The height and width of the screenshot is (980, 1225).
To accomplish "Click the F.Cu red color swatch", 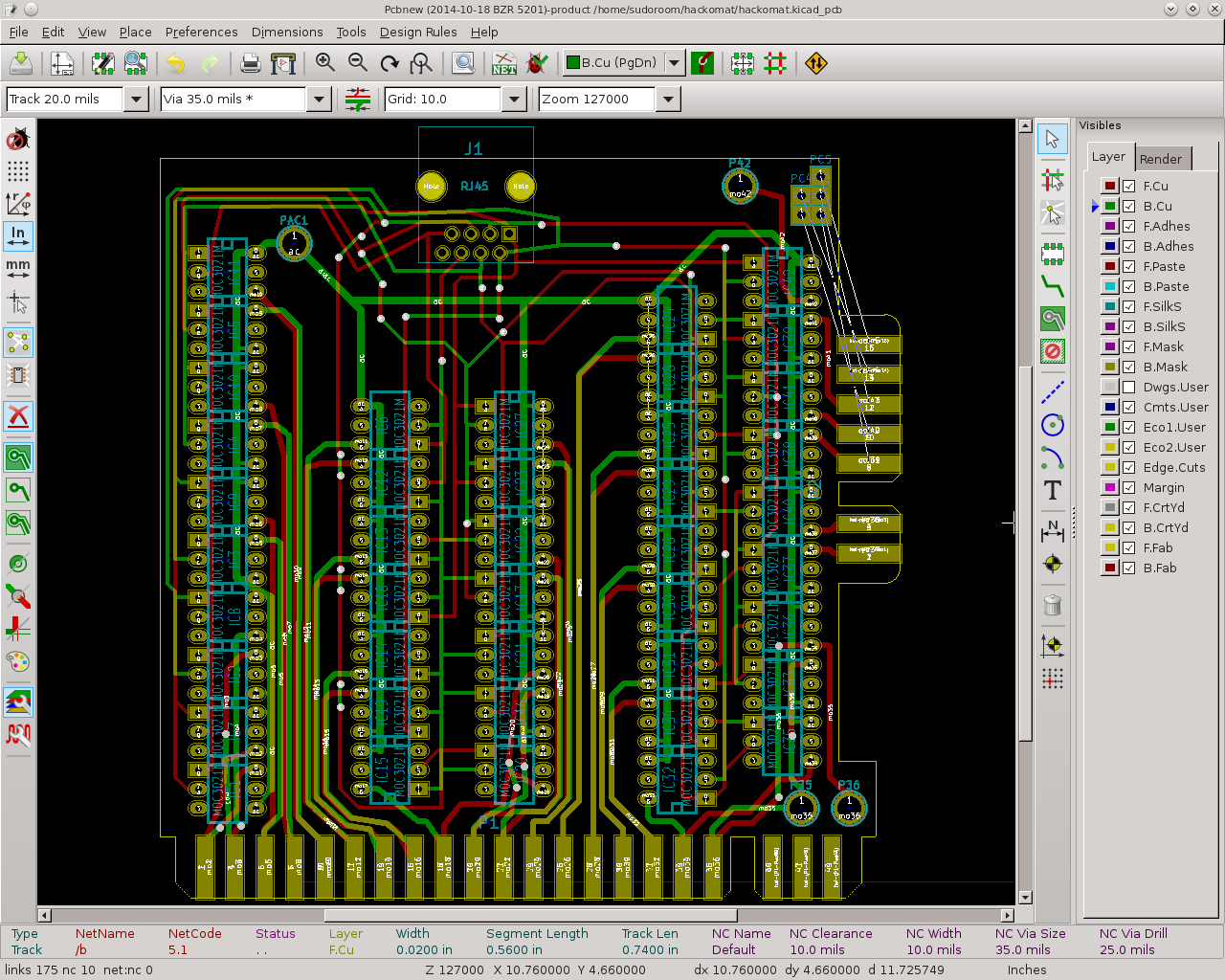I will pyautogui.click(x=1109, y=186).
